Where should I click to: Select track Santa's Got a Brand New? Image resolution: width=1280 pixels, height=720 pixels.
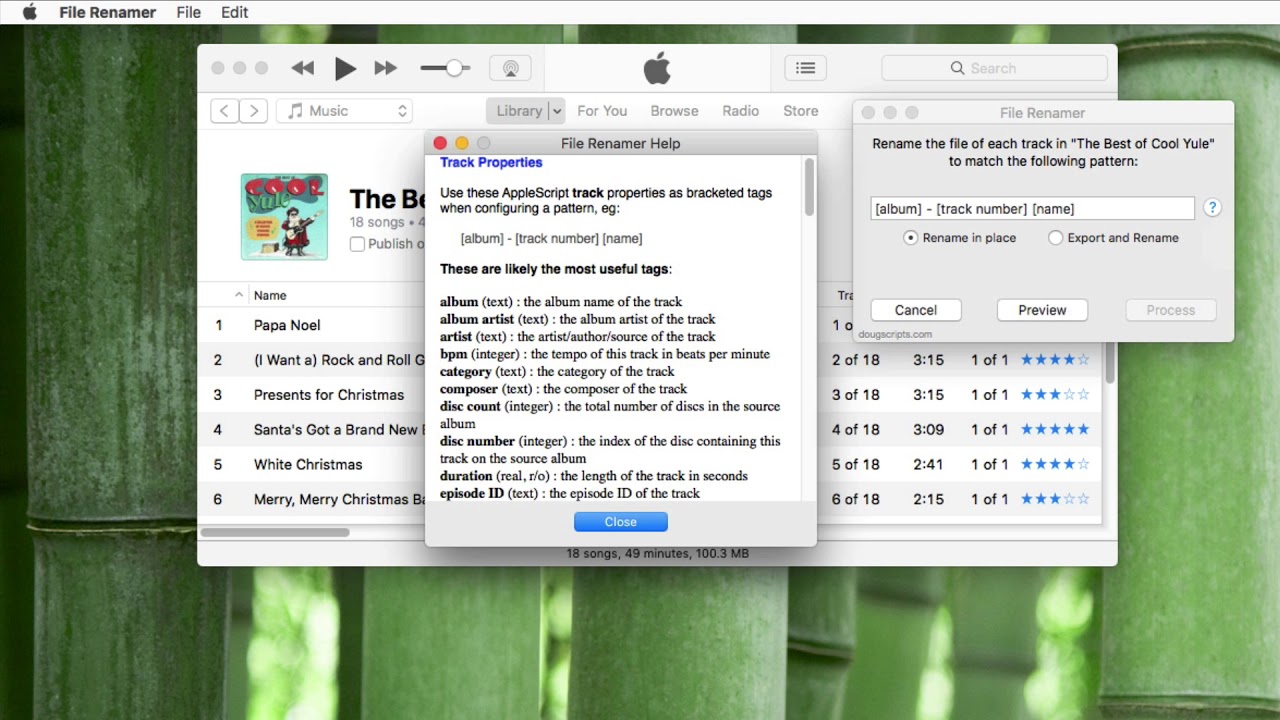coord(339,430)
